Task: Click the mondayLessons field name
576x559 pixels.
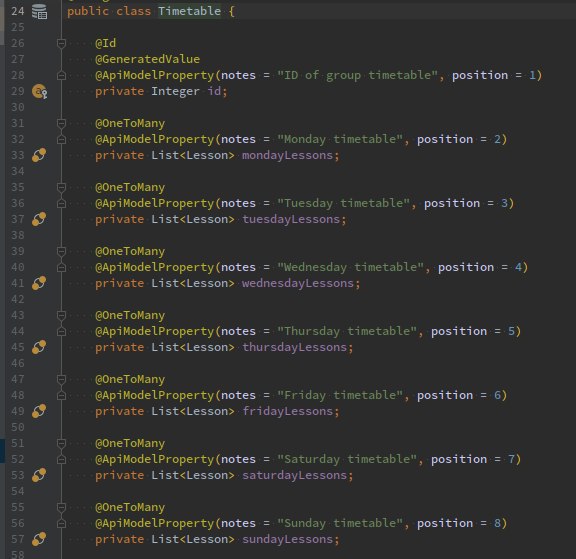Action: click(287, 155)
